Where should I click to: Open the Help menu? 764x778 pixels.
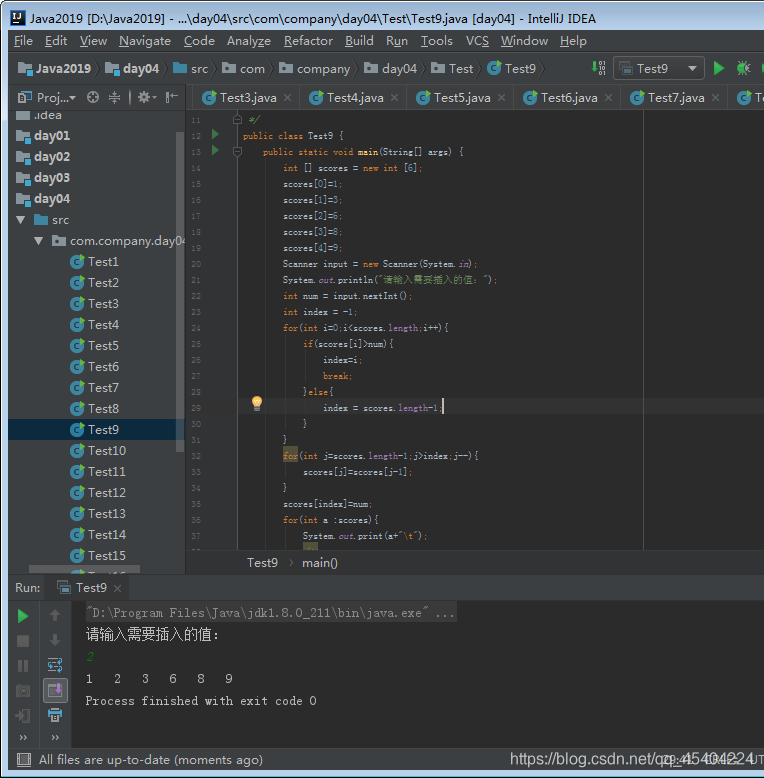[x=573, y=41]
